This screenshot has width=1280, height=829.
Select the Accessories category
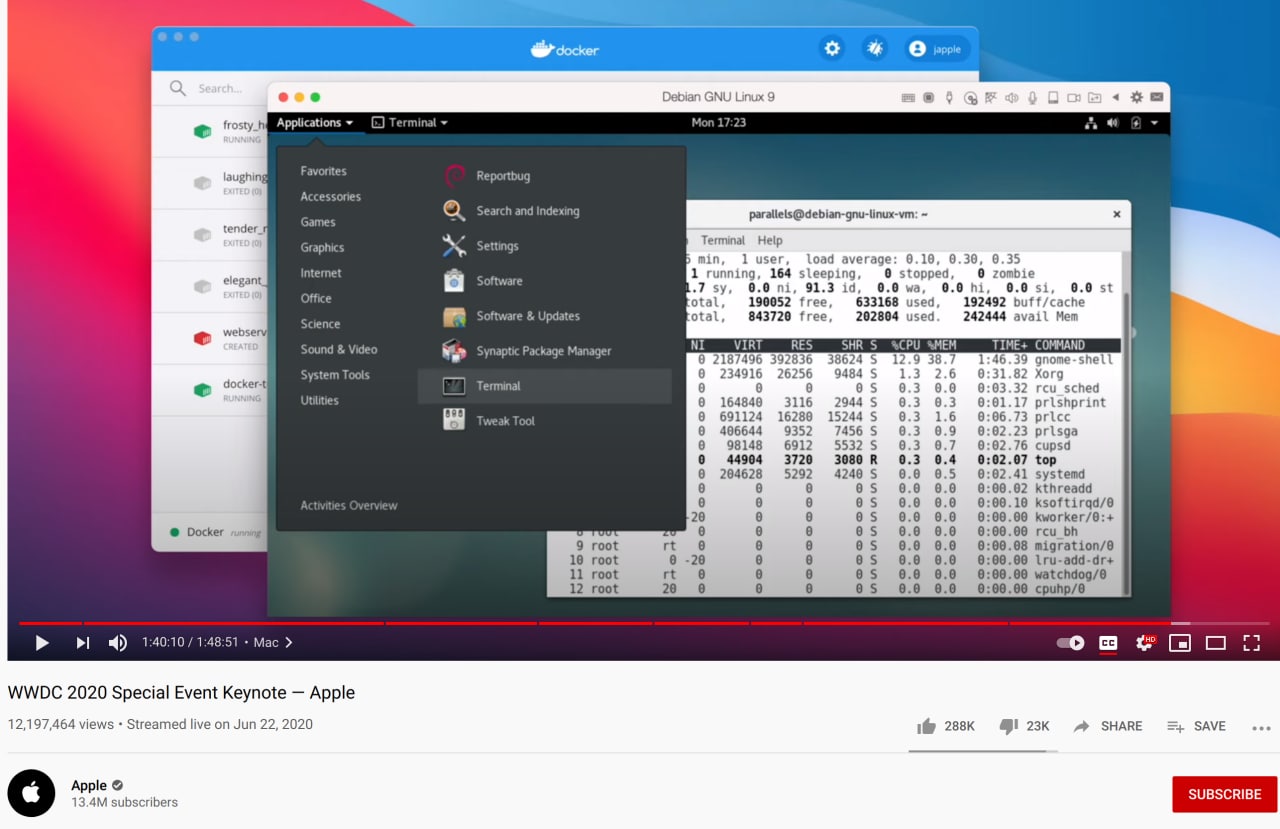330,197
